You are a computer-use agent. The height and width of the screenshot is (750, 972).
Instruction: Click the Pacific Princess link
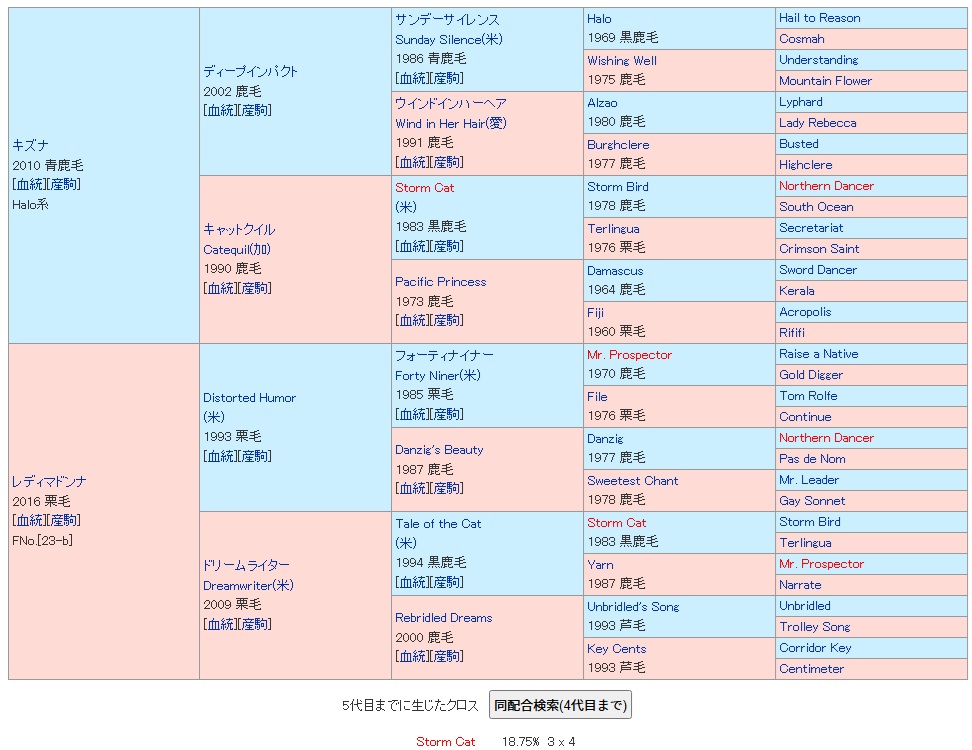point(441,281)
